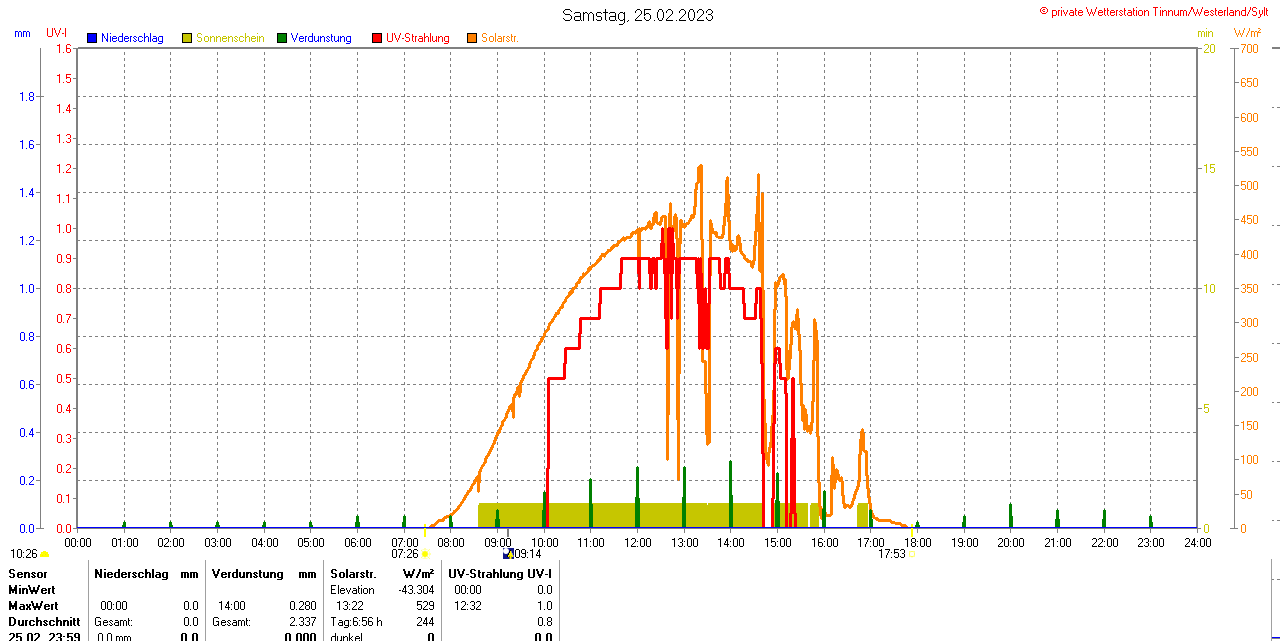Image resolution: width=1280 pixels, height=641 pixels.
Task: Click the yellow cloud icon beside 10:26
Action: click(x=45, y=554)
